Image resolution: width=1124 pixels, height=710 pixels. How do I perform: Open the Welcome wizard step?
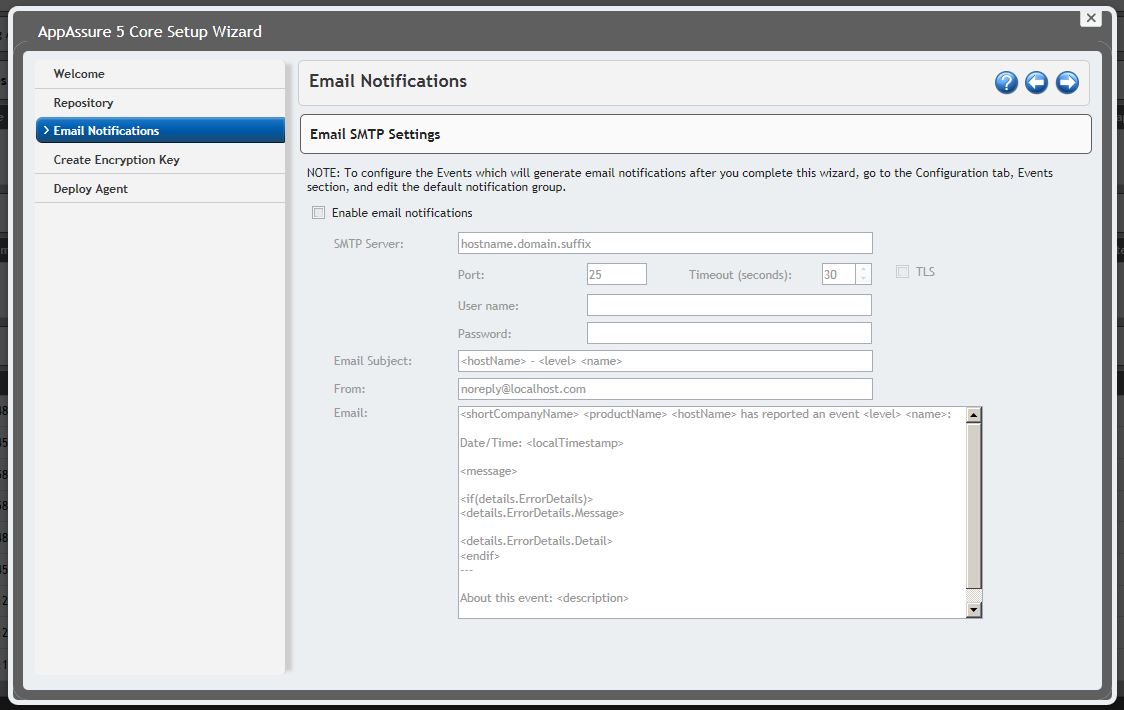pyautogui.click(x=79, y=74)
